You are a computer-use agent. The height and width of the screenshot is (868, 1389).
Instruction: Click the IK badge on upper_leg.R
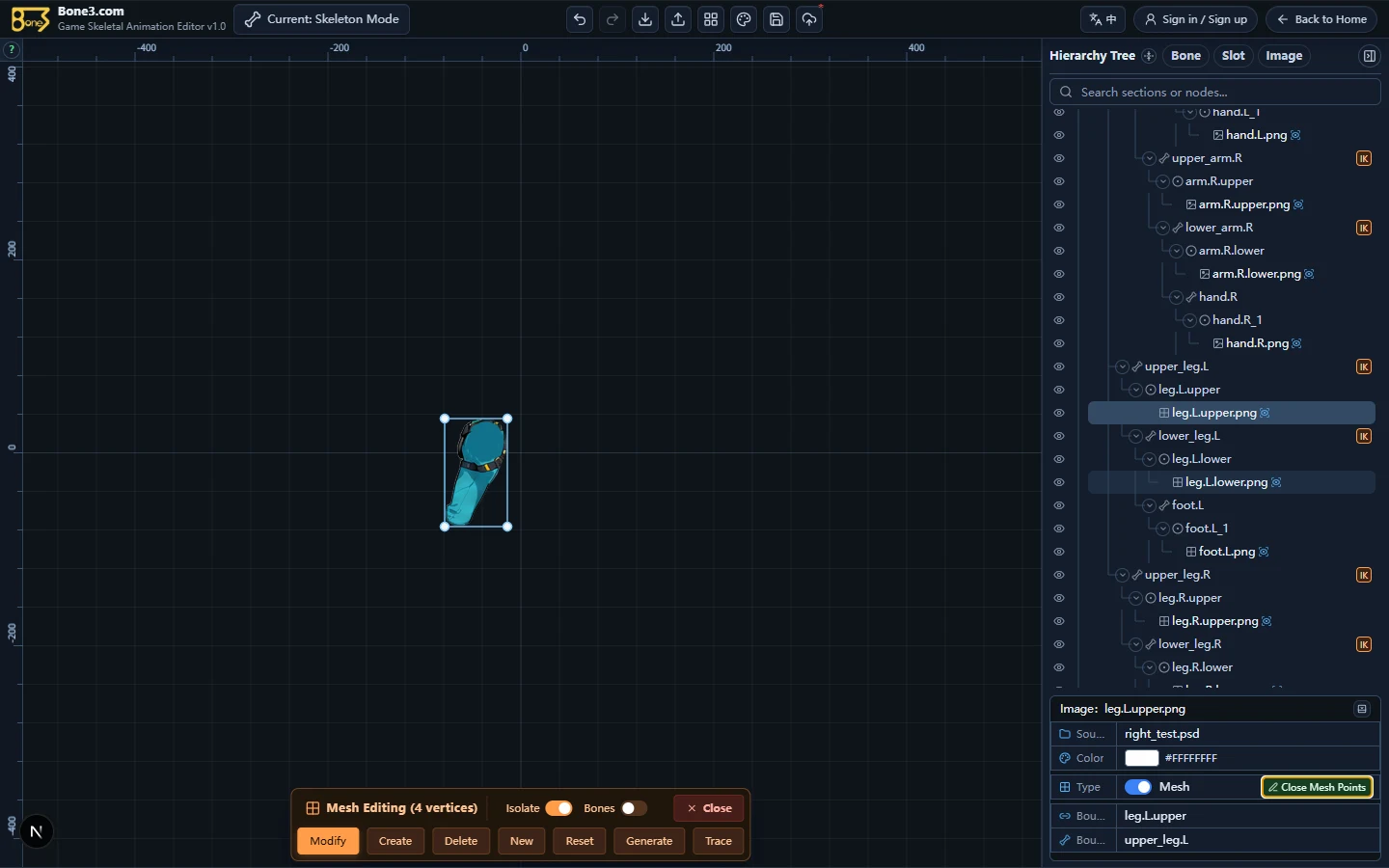(1364, 575)
